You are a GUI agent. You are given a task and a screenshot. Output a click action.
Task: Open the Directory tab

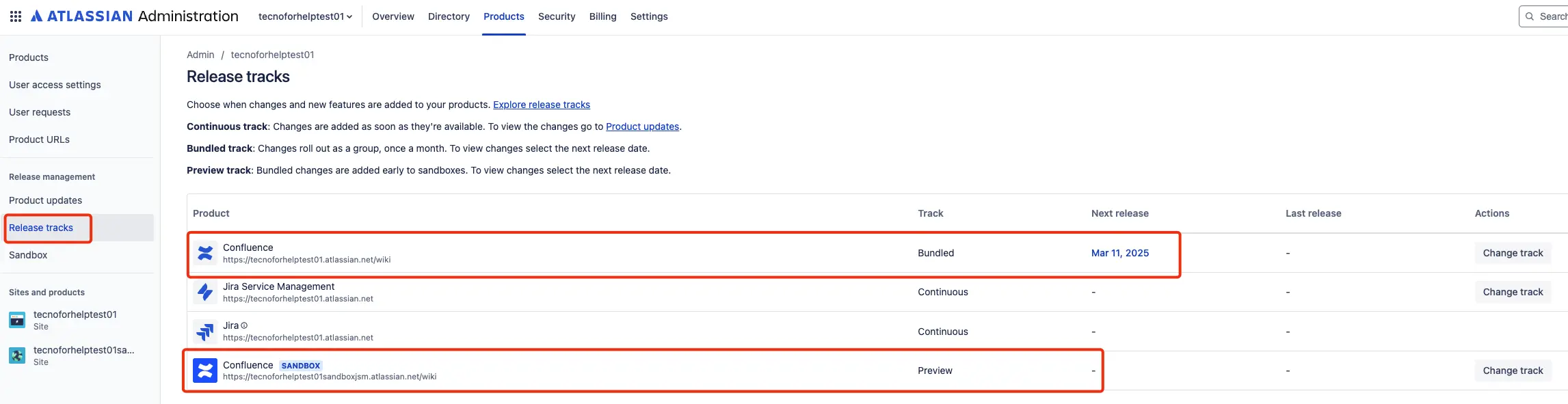pos(449,16)
